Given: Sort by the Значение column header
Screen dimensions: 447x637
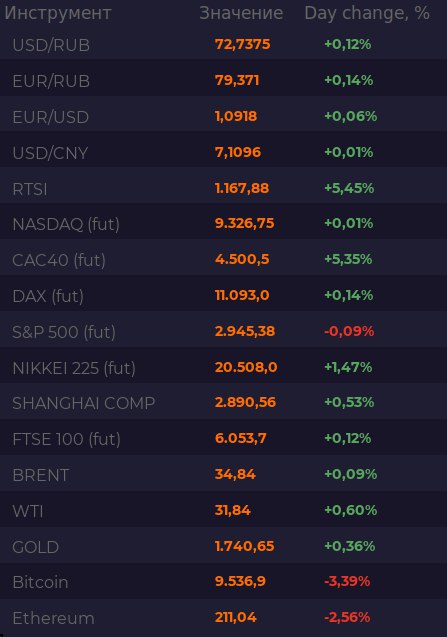Looking at the screenshot, I should (241, 13).
